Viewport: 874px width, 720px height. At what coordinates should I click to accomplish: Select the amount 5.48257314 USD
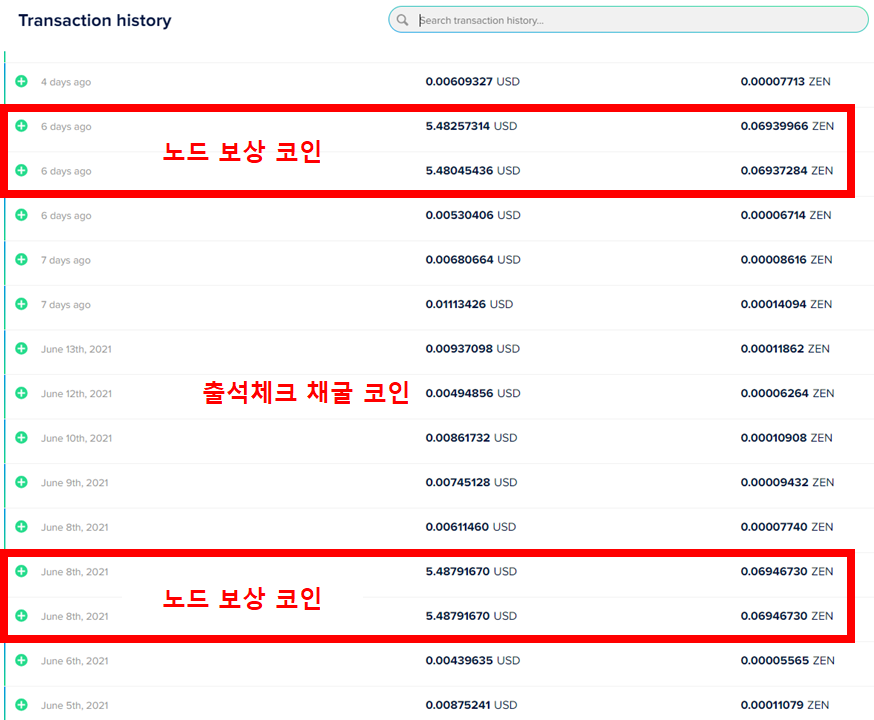[x=472, y=126]
